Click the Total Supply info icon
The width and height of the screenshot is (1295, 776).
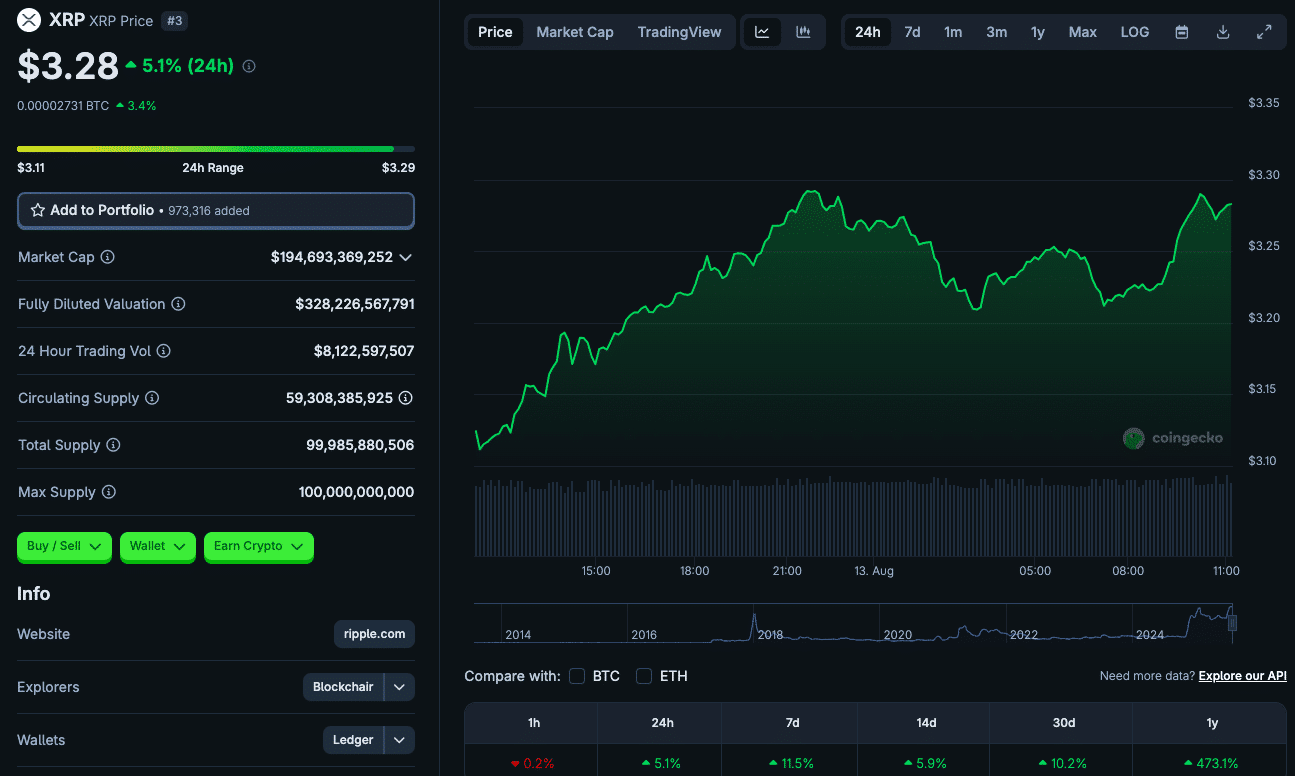point(114,445)
